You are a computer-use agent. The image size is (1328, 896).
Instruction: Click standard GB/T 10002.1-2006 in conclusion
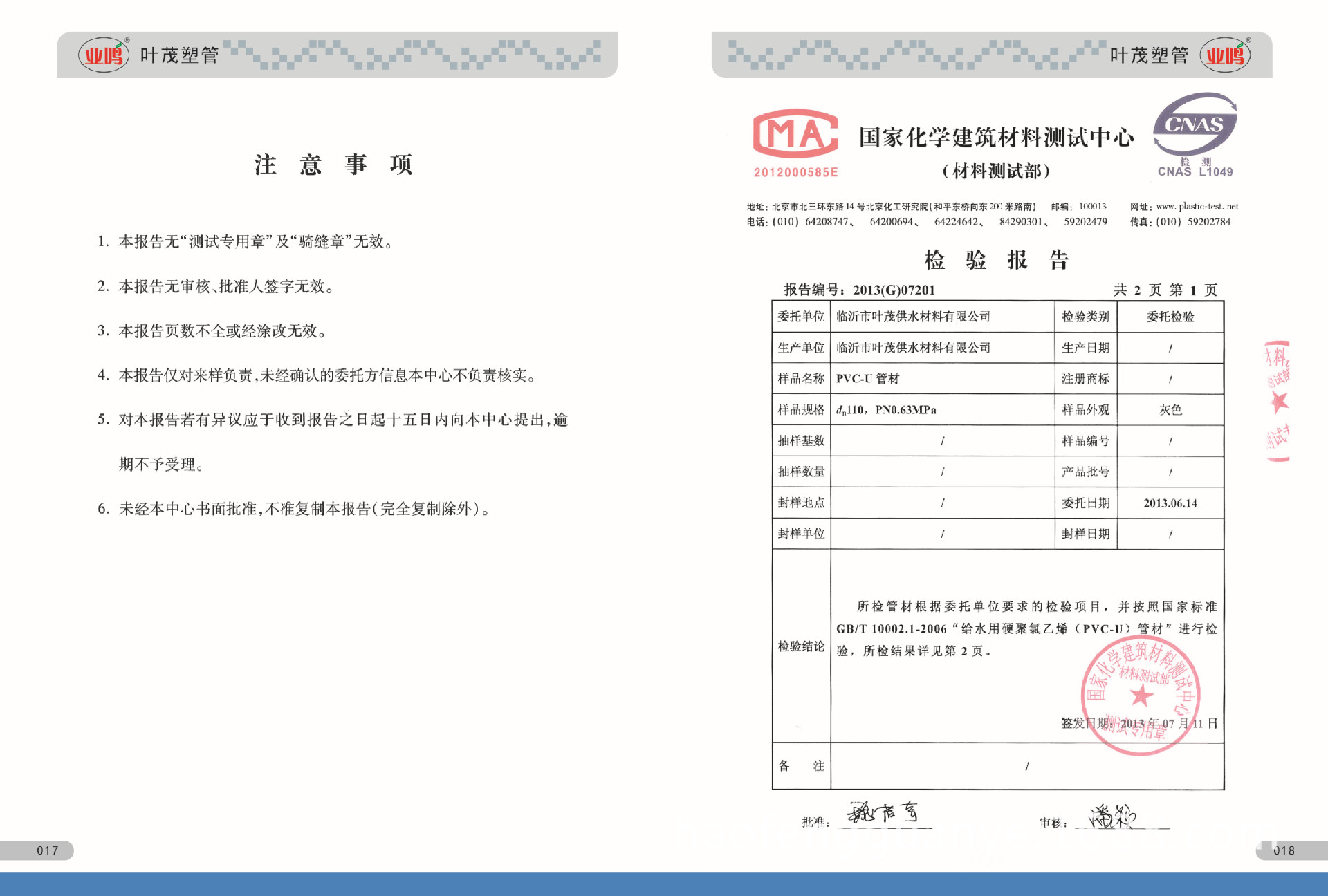click(x=892, y=629)
